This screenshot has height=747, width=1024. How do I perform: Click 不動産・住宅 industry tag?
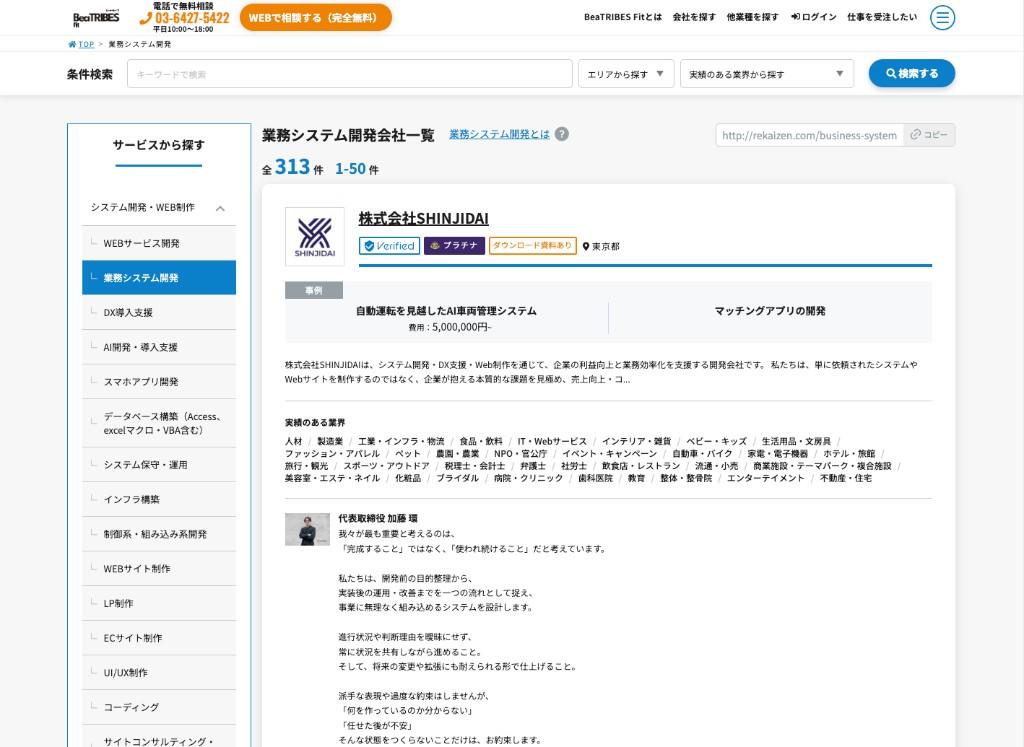coord(846,478)
